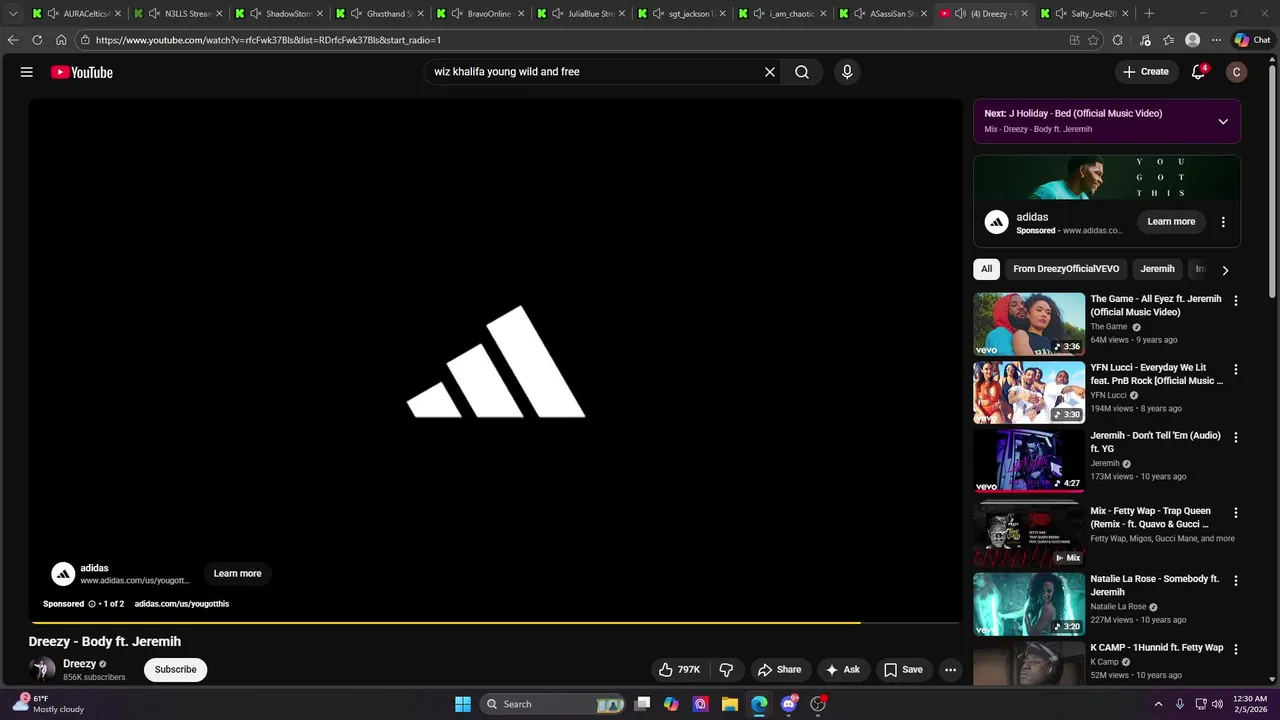Go back in browser history
1280x720 pixels.
pyautogui.click(x=13, y=40)
